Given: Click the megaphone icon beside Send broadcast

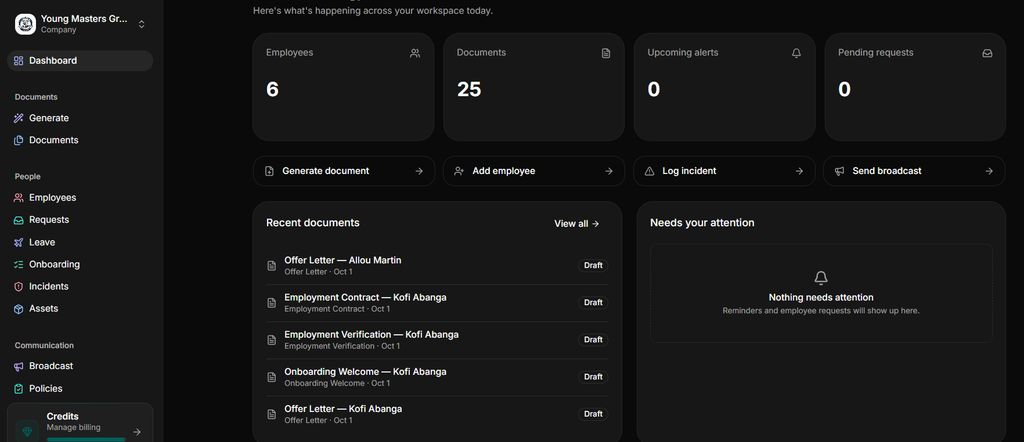Looking at the screenshot, I should (x=839, y=171).
